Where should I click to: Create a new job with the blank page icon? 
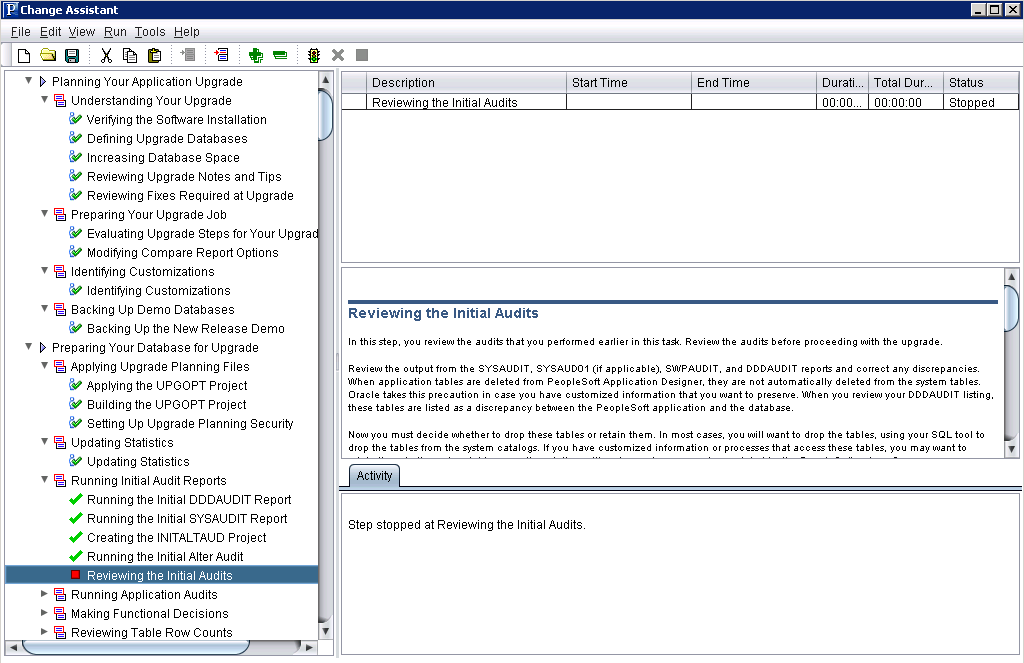[x=24, y=56]
